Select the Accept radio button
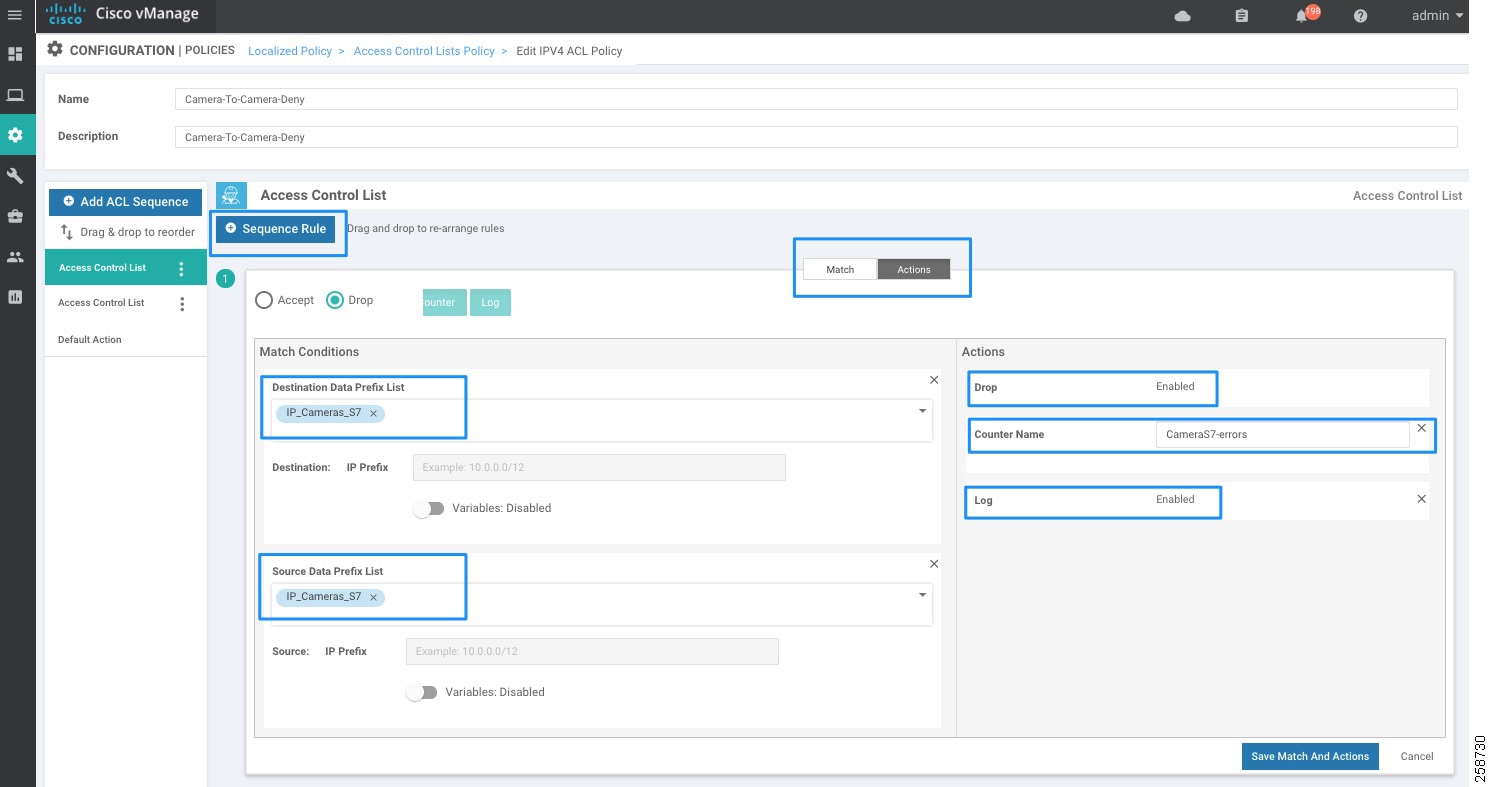1495x787 pixels. coord(264,300)
